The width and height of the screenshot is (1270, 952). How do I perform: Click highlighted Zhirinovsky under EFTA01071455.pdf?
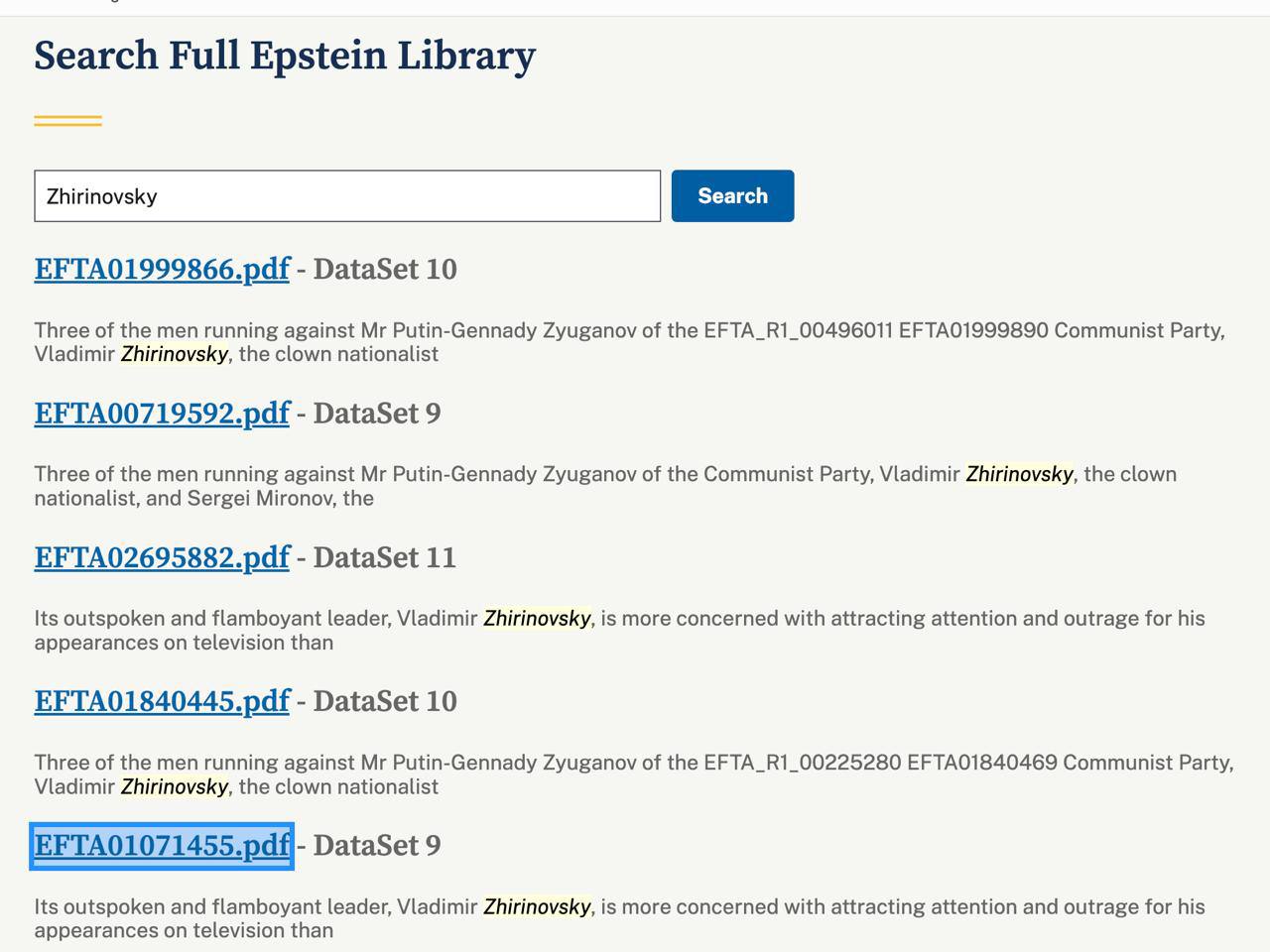tap(537, 906)
